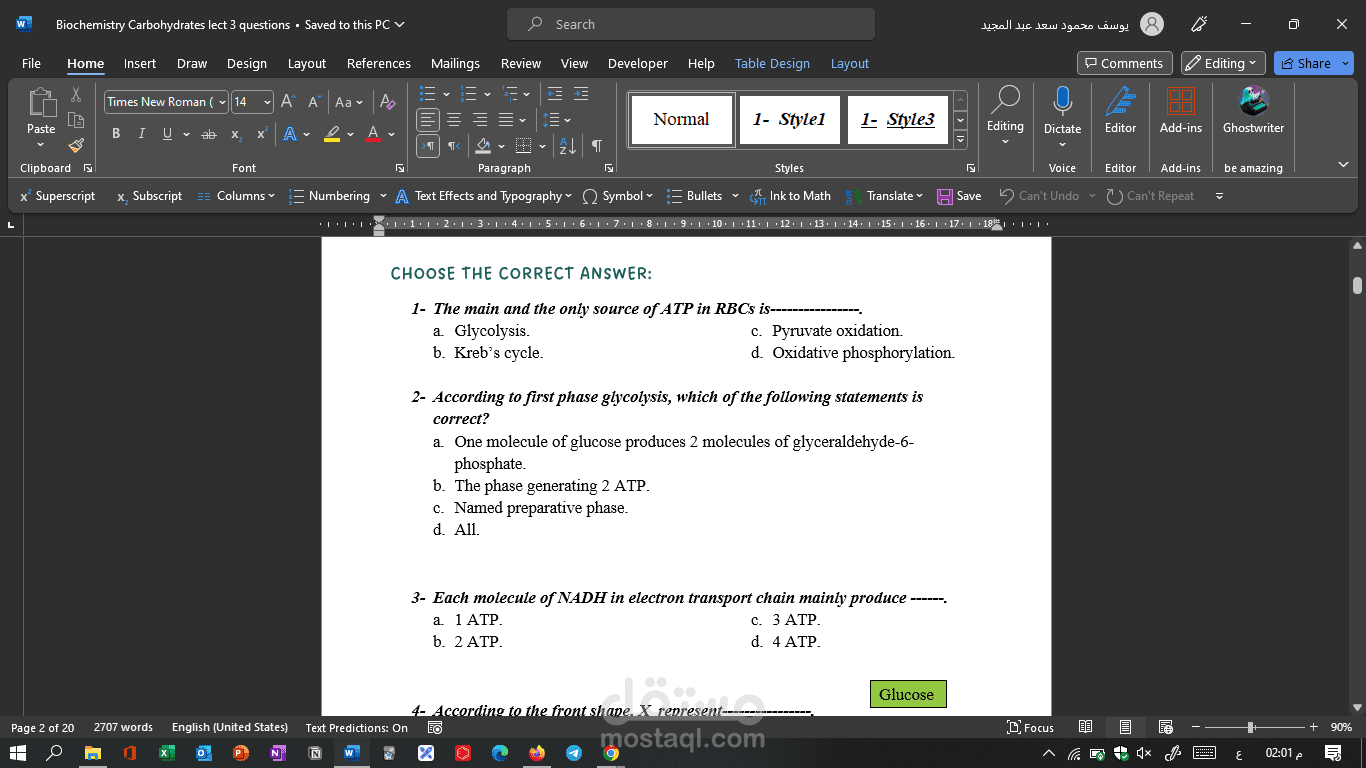Screen dimensions: 1366x768
Task: Apply the red font color
Action: 373,134
